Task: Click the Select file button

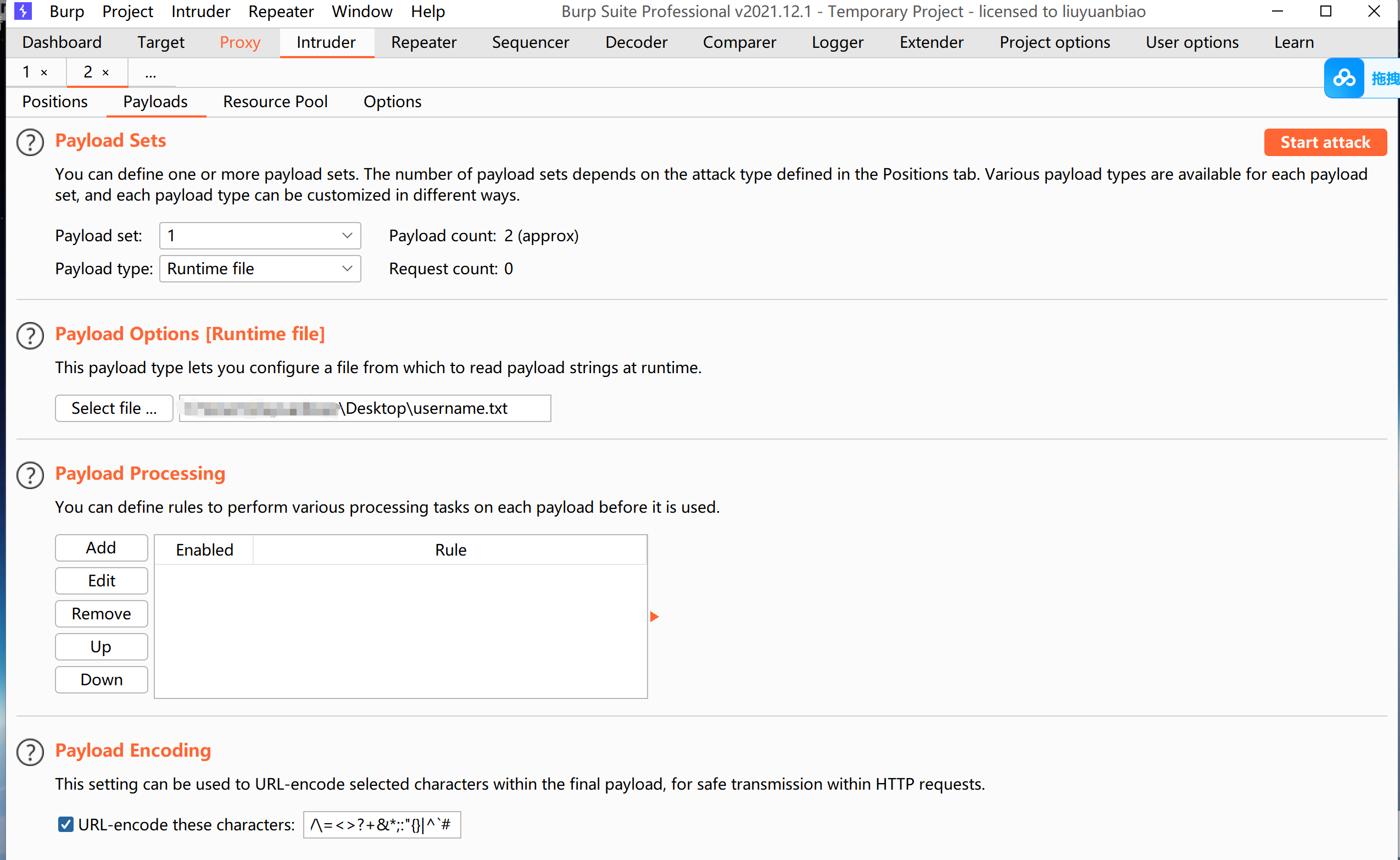Action: pyautogui.click(x=114, y=408)
